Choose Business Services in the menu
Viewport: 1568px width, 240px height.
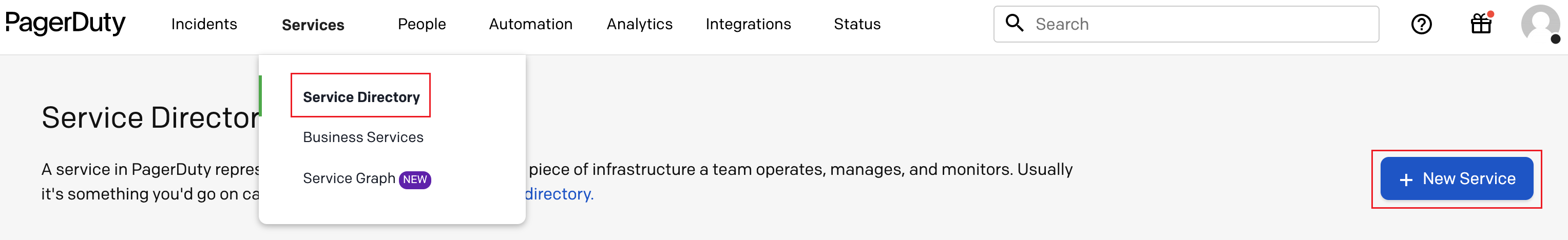pyautogui.click(x=363, y=137)
